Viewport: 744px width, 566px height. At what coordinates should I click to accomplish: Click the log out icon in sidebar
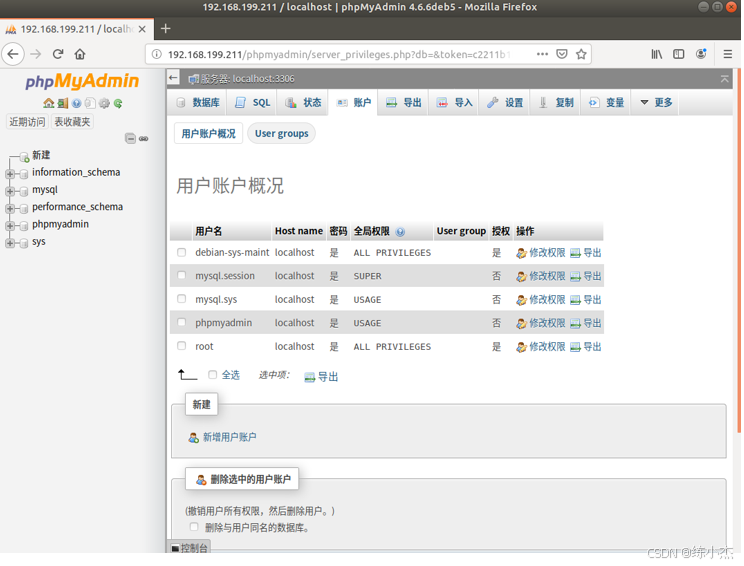click(62, 103)
